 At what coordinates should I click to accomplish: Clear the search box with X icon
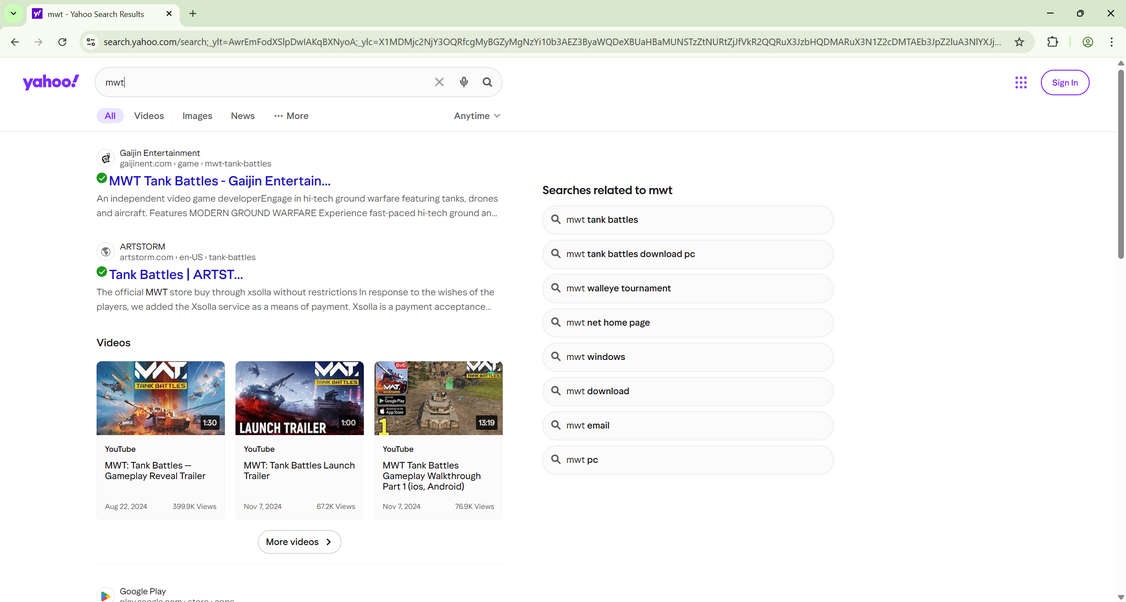(x=439, y=82)
